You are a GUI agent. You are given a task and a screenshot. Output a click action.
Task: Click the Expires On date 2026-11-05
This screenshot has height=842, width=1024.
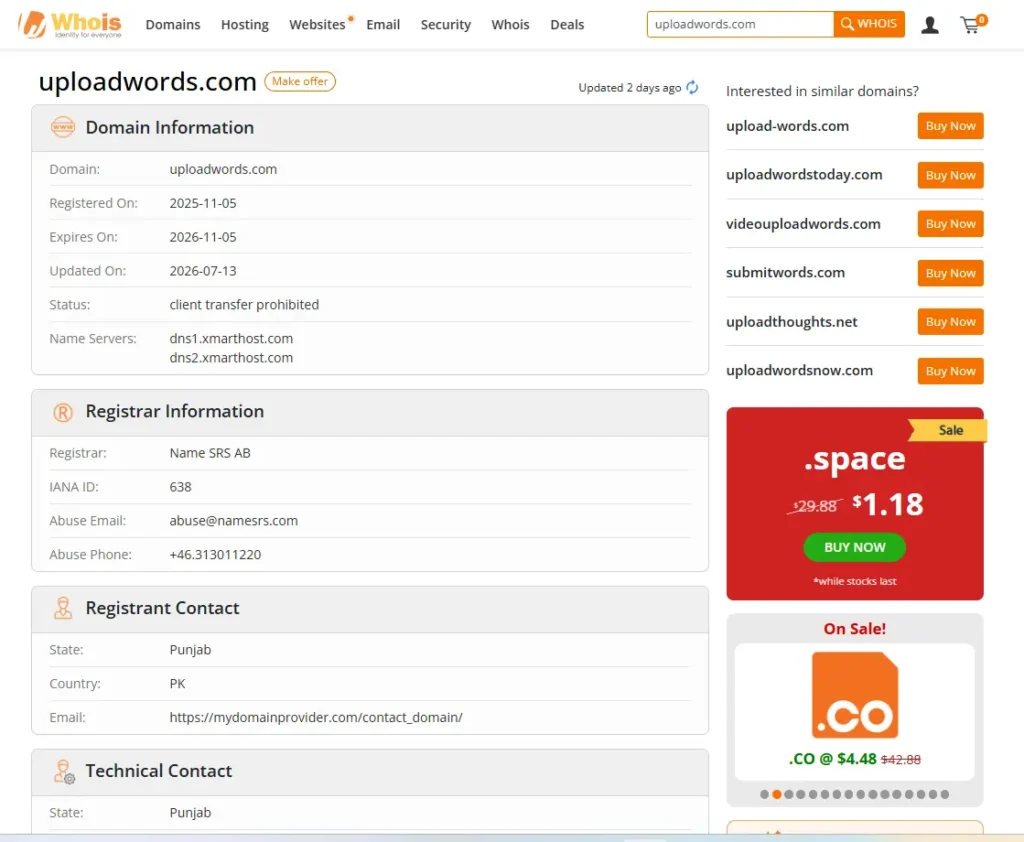pos(203,237)
